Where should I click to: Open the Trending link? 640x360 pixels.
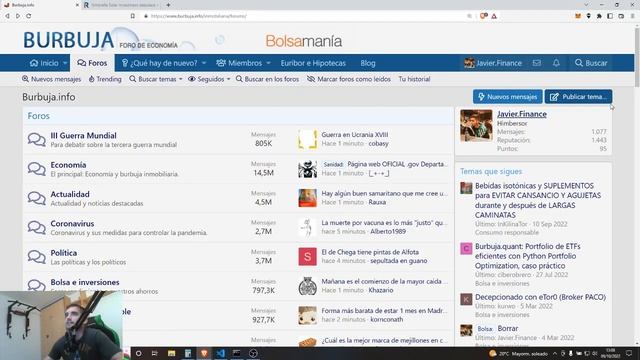pos(105,79)
